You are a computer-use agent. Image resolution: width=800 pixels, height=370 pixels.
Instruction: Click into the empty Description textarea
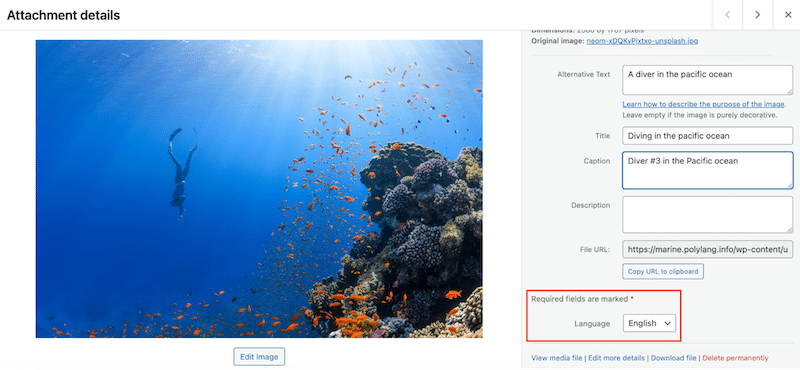pyautogui.click(x=708, y=214)
